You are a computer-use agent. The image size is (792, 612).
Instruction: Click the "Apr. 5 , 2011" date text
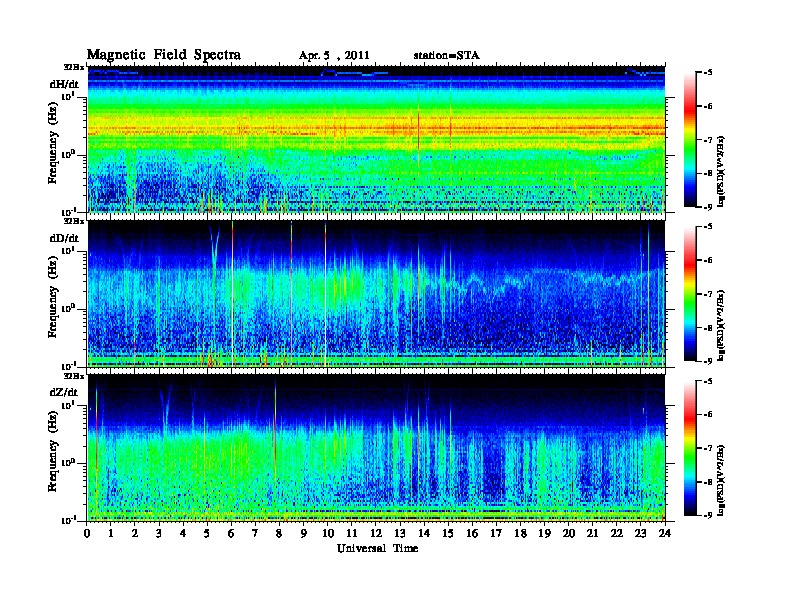(x=334, y=56)
